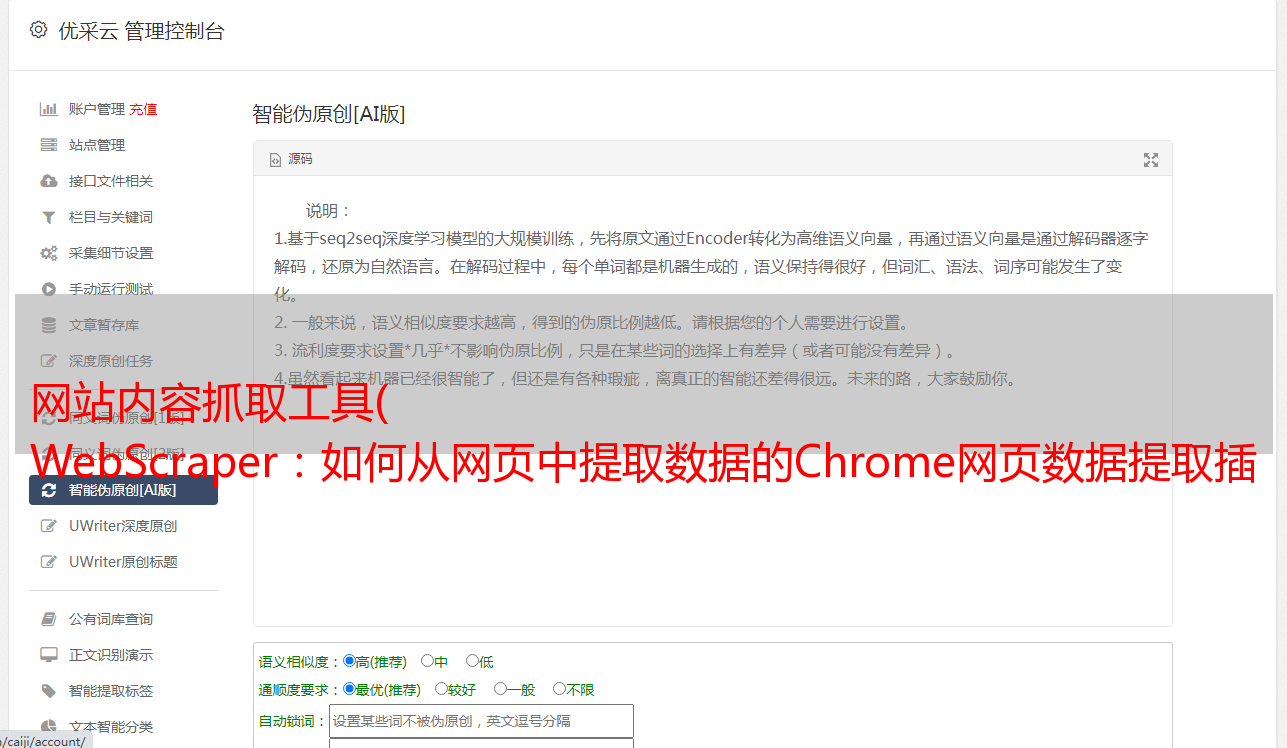Click the 手动运行测试 play icon
Viewport: 1287px width, 748px height.
click(48, 289)
